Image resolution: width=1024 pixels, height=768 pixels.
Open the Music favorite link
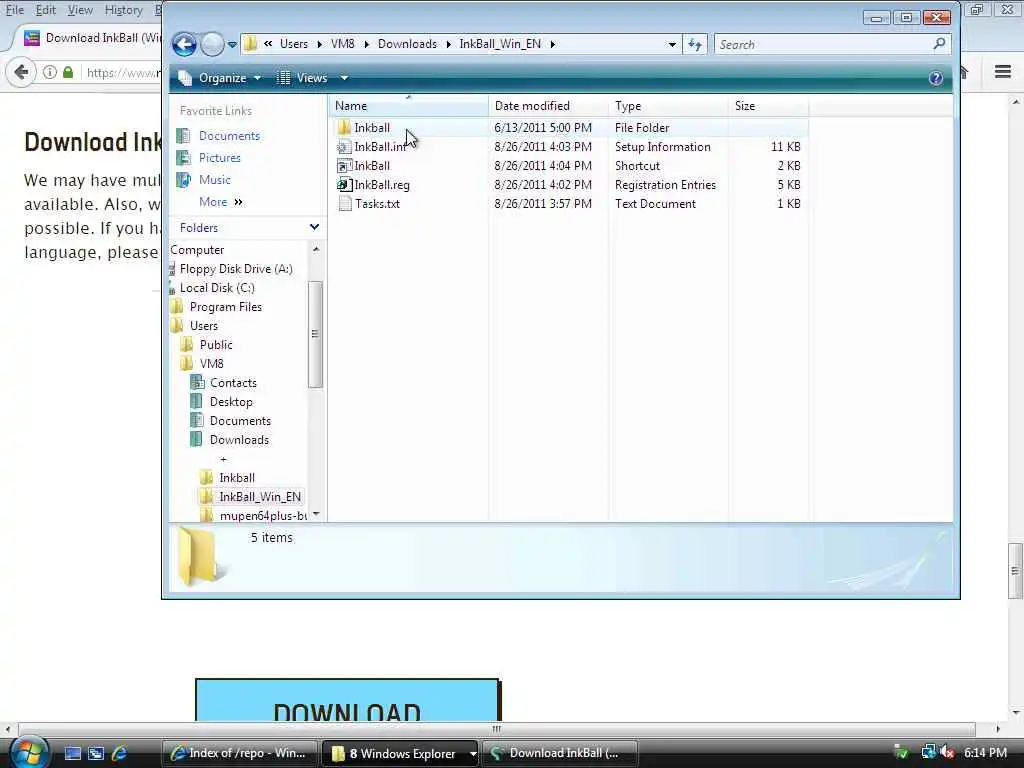click(215, 180)
